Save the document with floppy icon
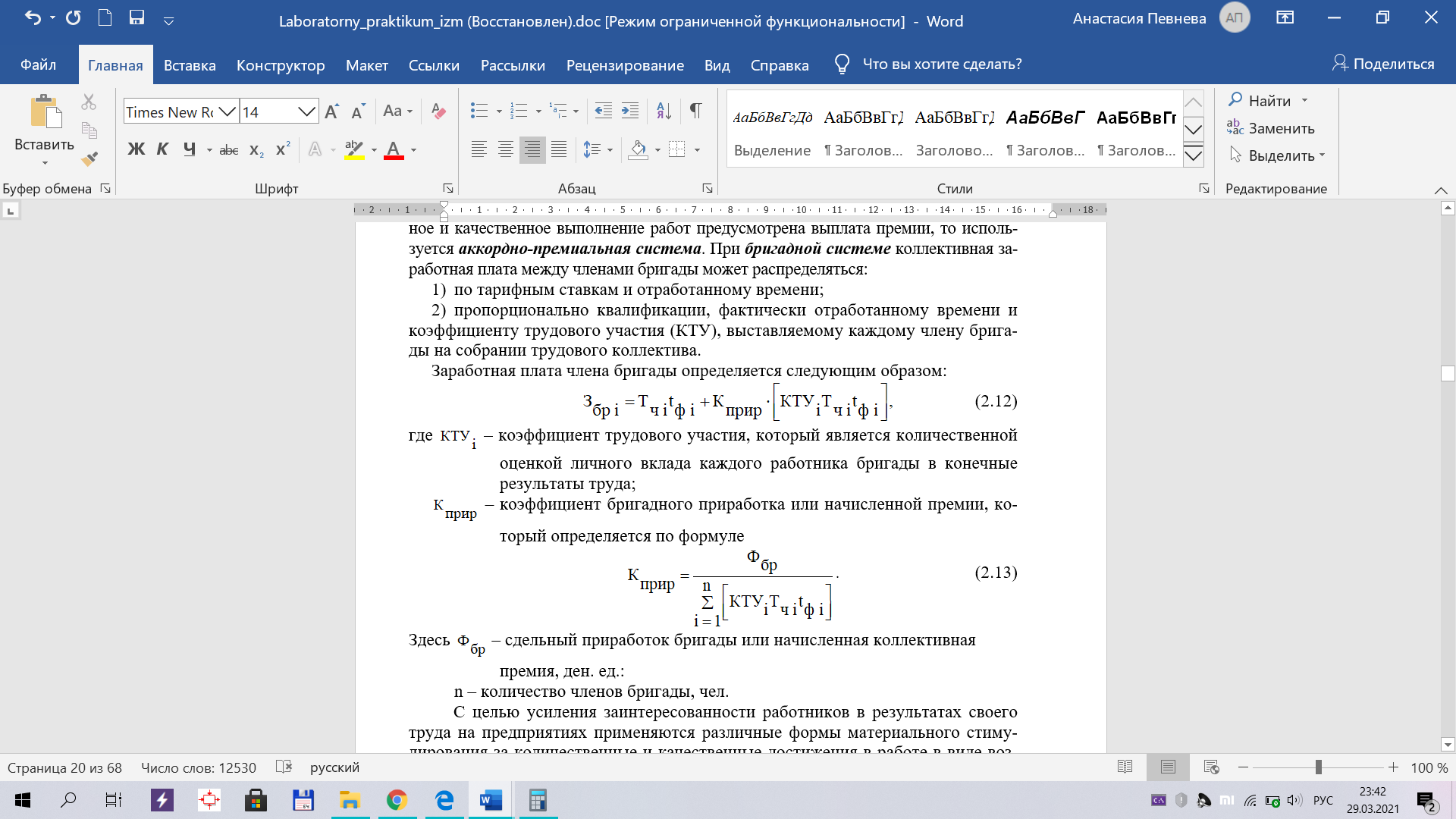This screenshot has width=1456, height=819. pyautogui.click(x=136, y=18)
